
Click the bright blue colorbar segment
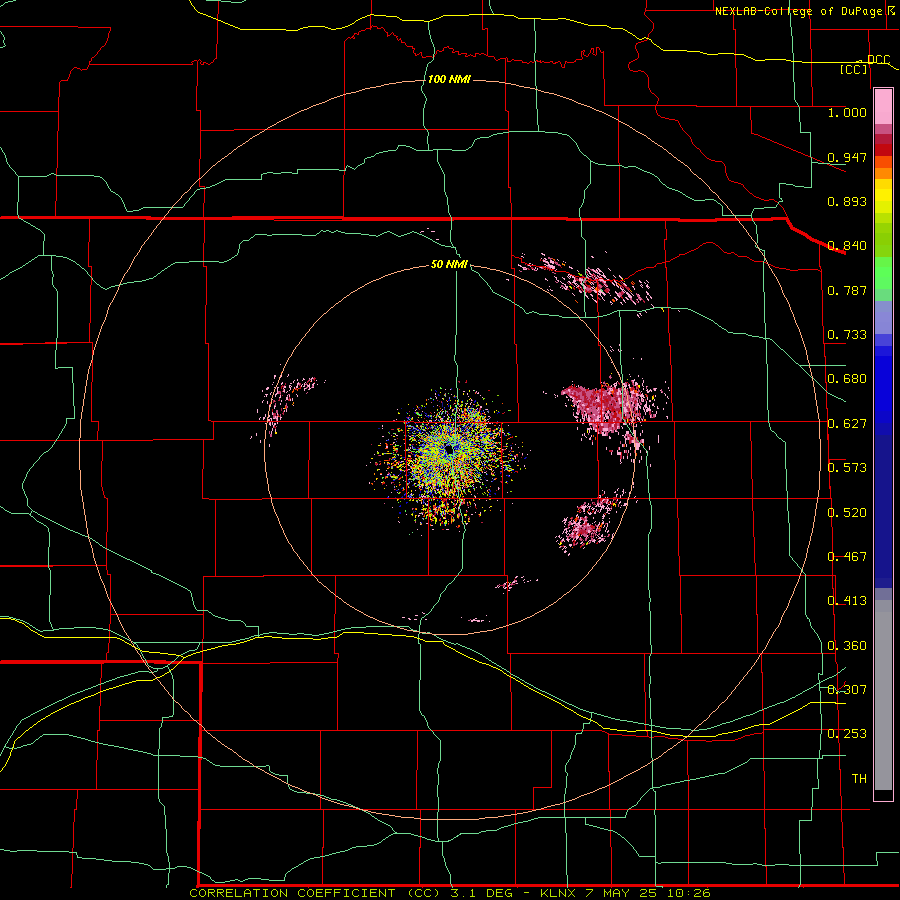pyautogui.click(x=883, y=390)
